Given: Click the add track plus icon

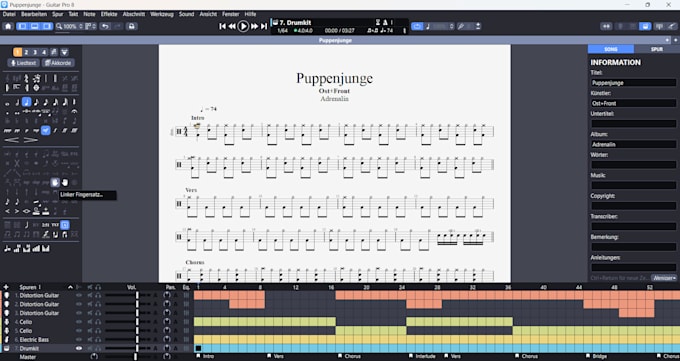Looking at the screenshot, I should coord(6,287).
